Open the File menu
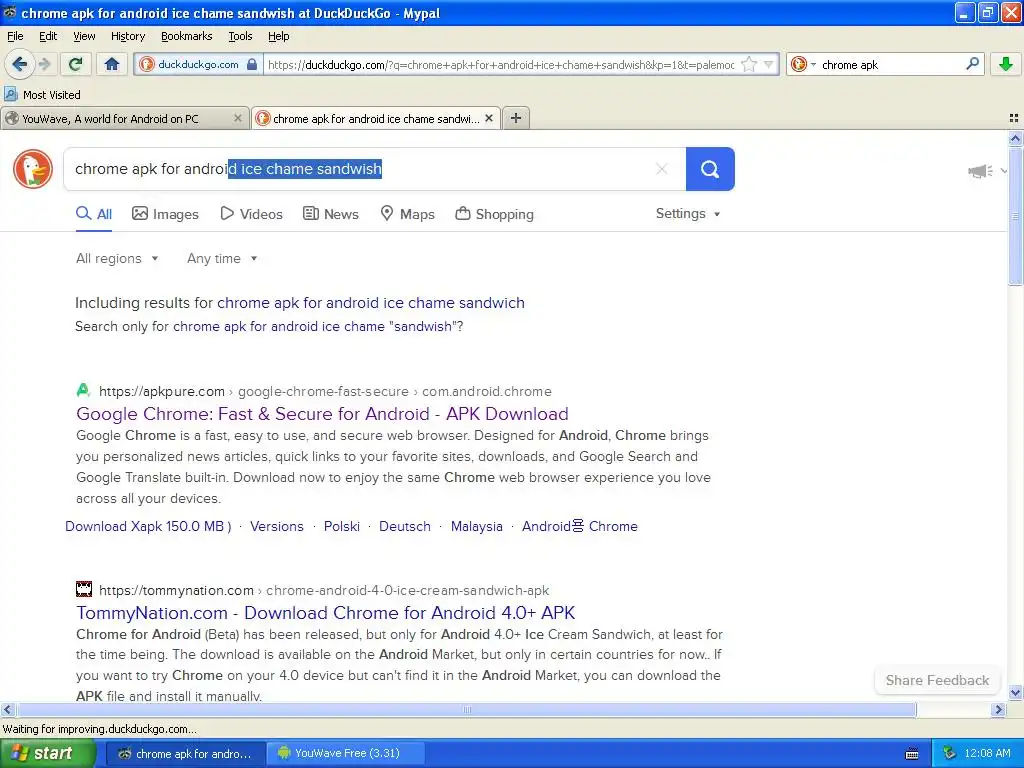The height and width of the screenshot is (768, 1024). point(15,36)
